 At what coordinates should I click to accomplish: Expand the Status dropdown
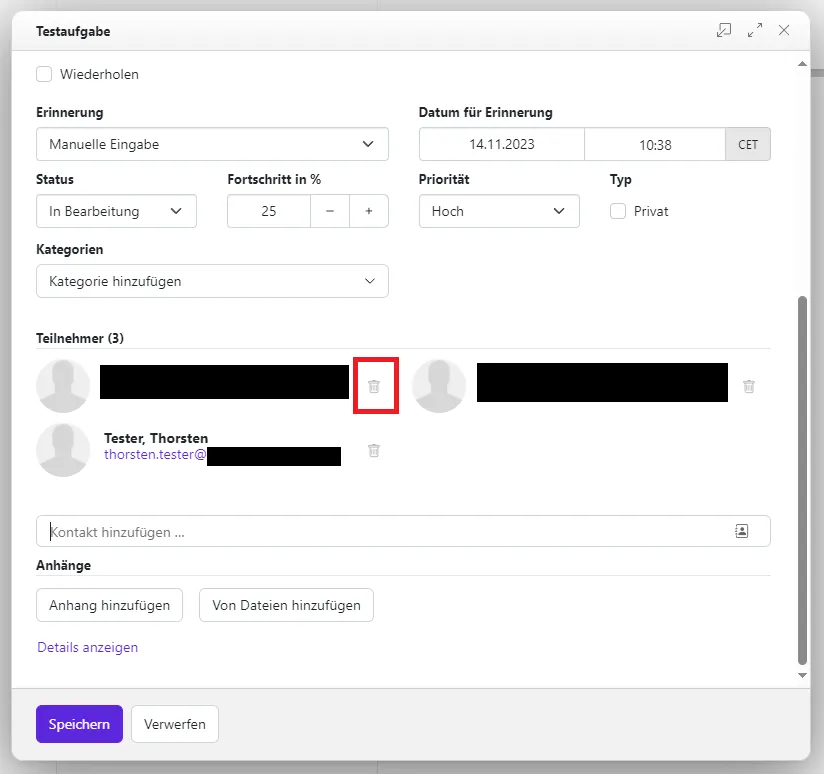[x=116, y=211]
